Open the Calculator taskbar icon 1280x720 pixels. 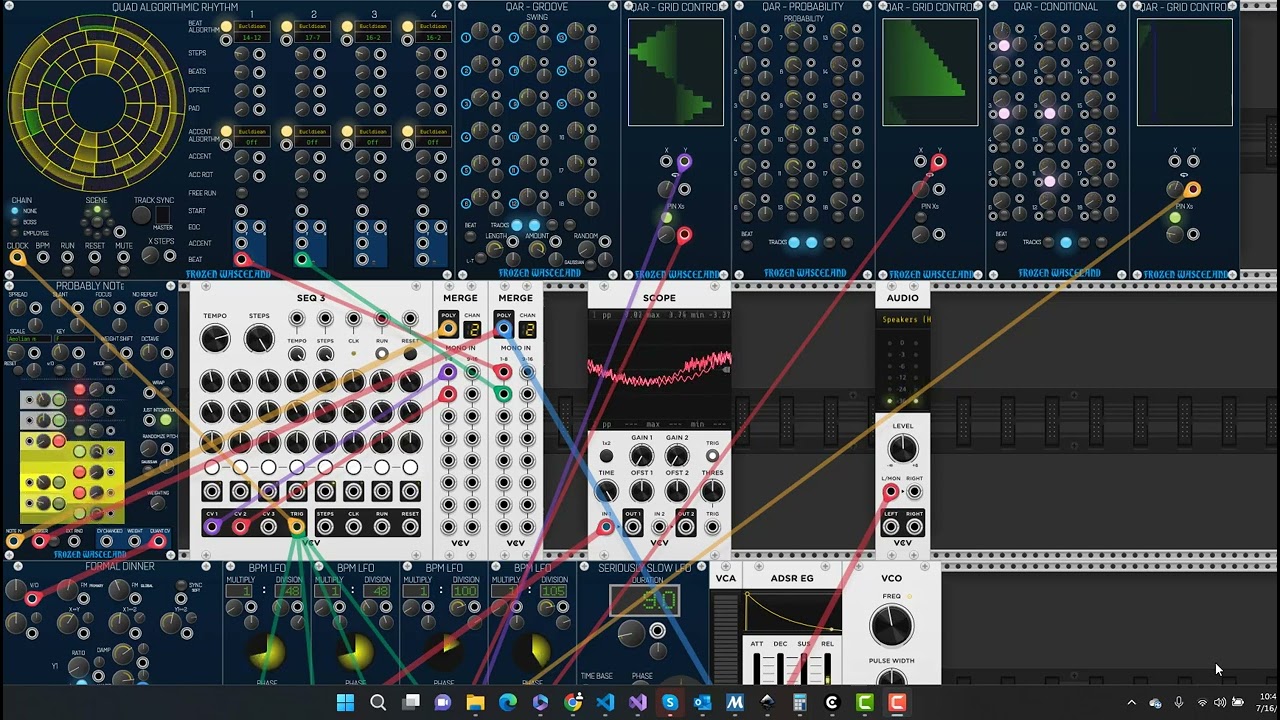pos(799,703)
